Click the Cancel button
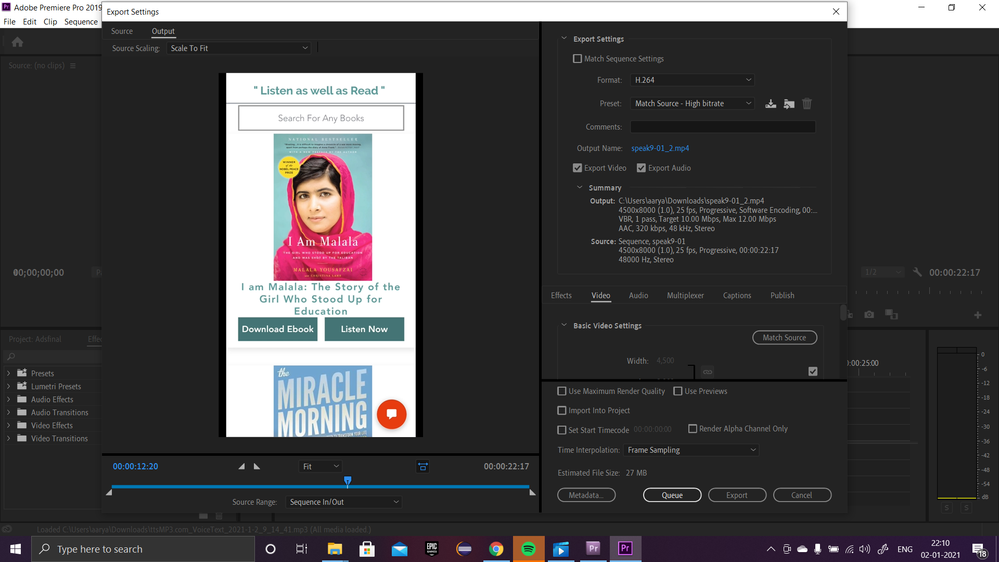The image size is (999, 562). (802, 495)
